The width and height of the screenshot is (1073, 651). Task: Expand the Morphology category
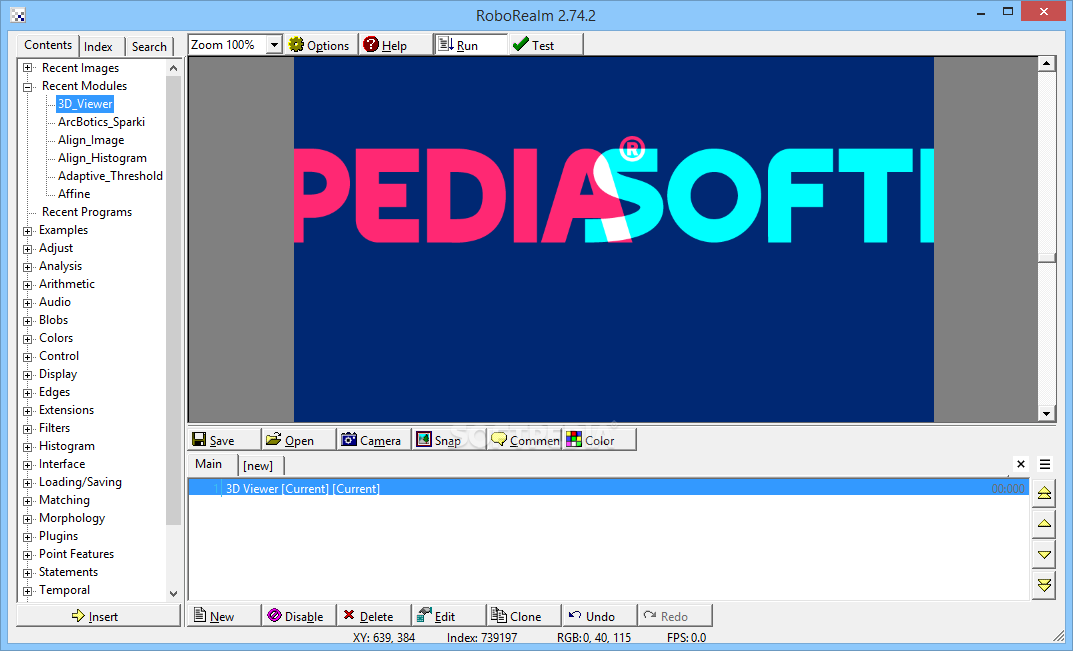click(x=27, y=519)
